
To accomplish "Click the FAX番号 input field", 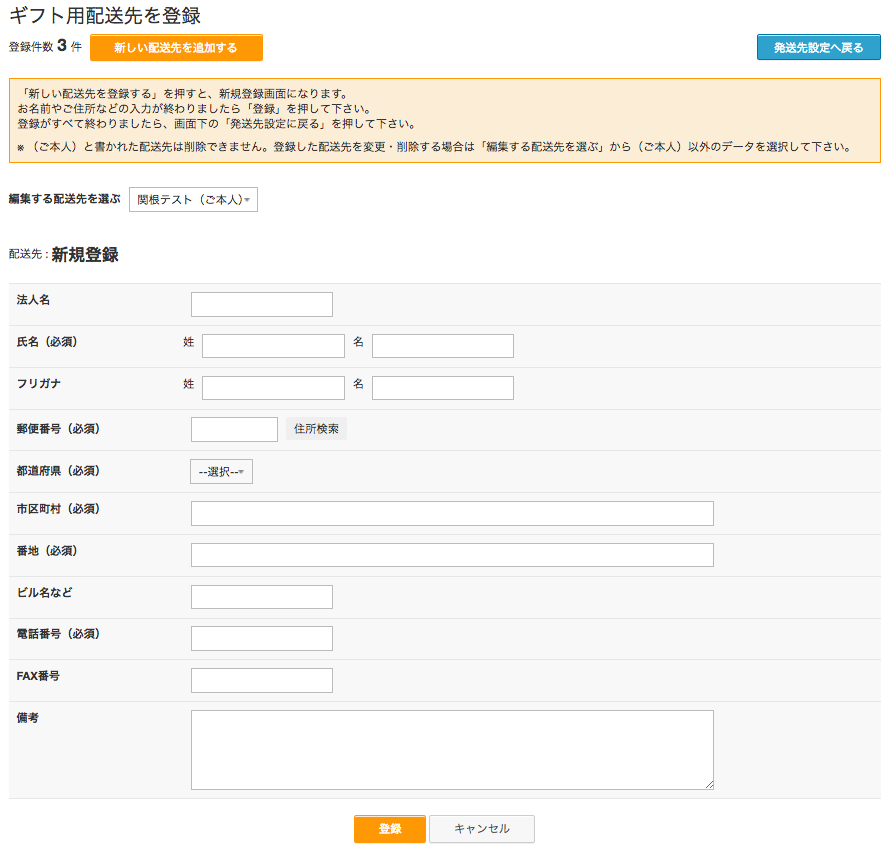I will (262, 681).
